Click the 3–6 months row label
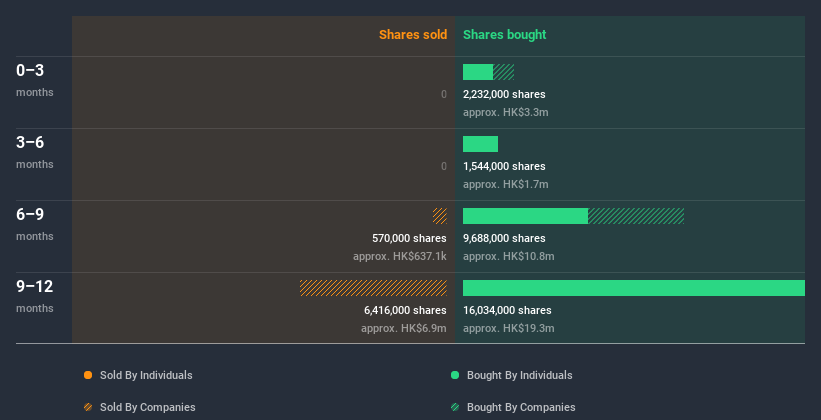821x420 pixels. pyautogui.click(x=35, y=152)
